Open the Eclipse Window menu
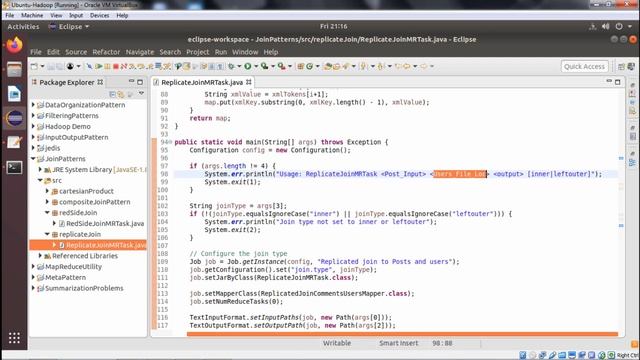The image size is (640, 360). pos(245,52)
